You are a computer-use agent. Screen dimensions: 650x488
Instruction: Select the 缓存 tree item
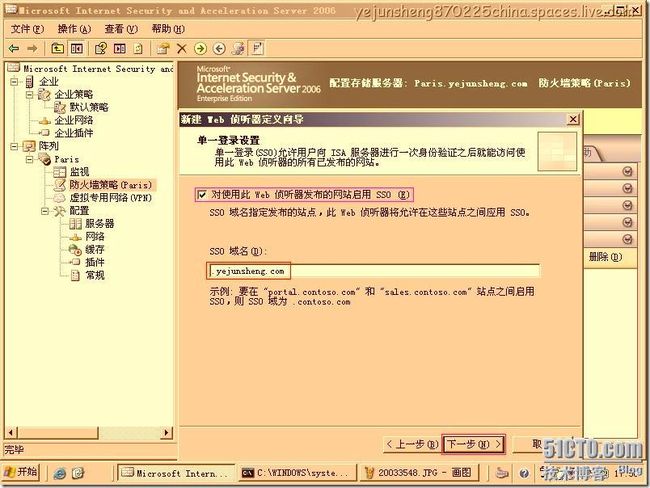(x=95, y=250)
